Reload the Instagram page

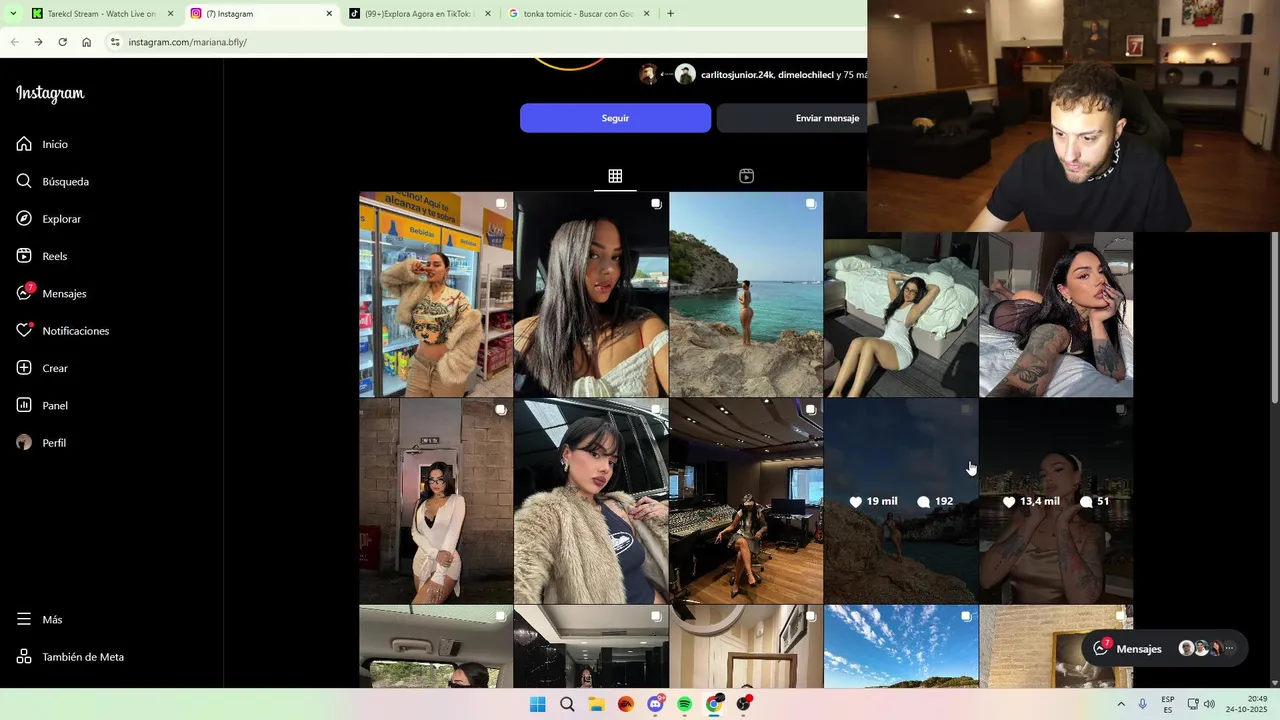click(62, 42)
